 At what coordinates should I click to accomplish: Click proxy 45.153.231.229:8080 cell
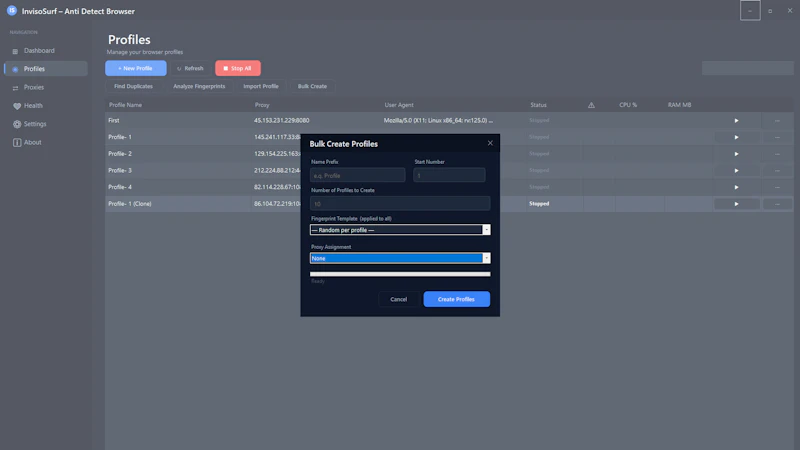282,120
